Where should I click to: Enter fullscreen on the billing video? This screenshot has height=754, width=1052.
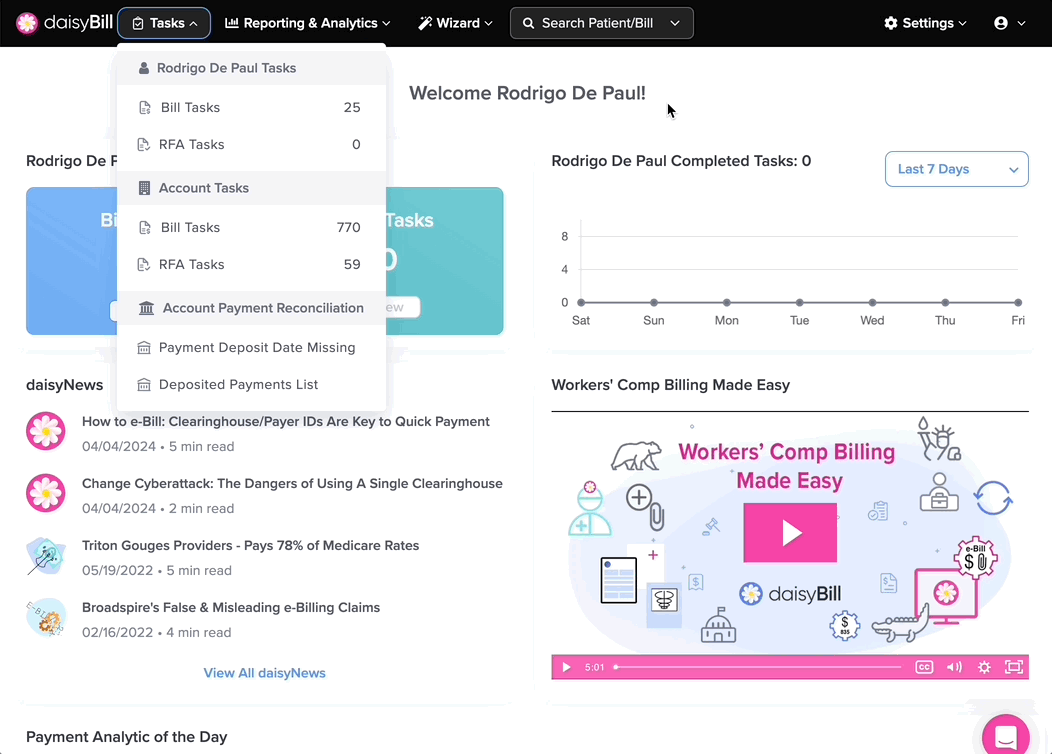pos(1015,667)
